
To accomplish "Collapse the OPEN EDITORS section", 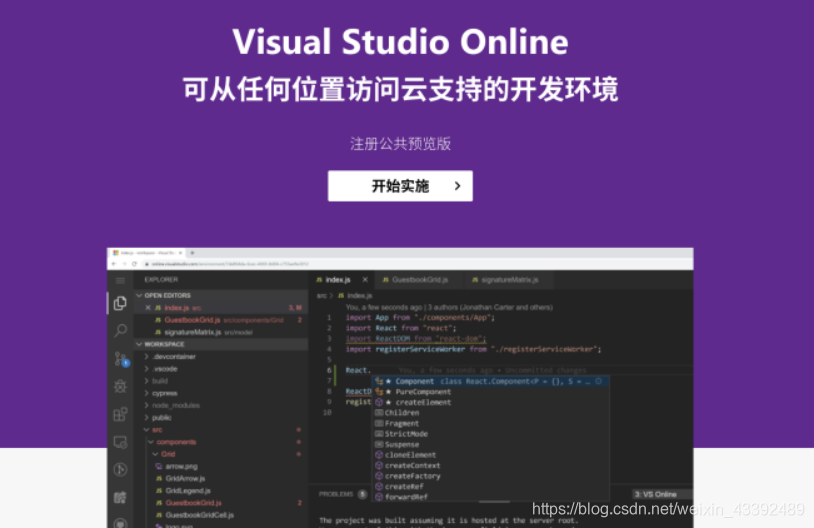I will point(222,295).
